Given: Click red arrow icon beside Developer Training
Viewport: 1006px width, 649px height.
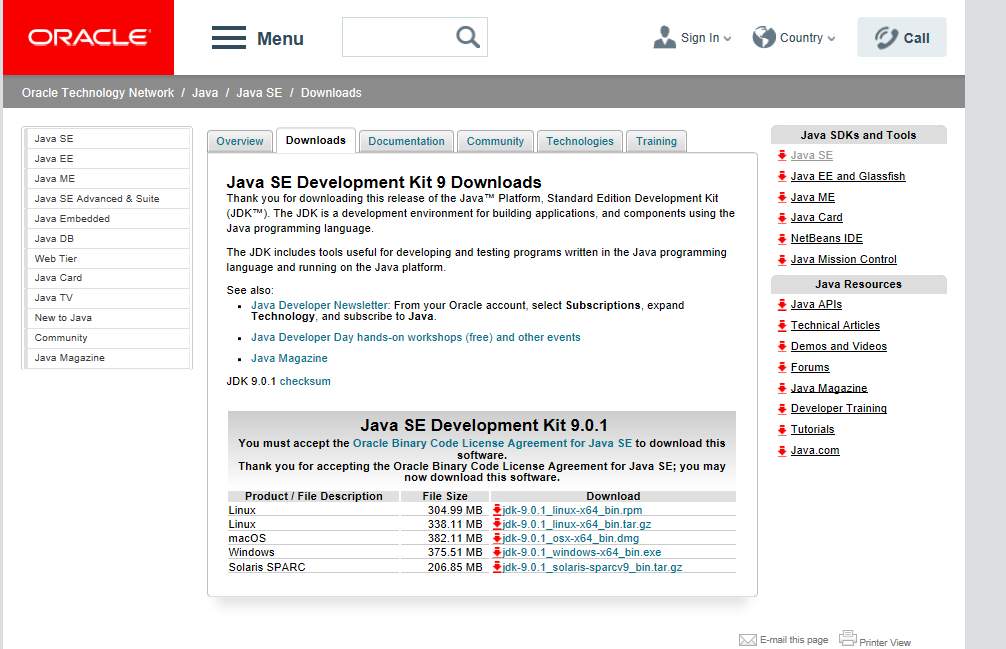Looking at the screenshot, I should click(781, 409).
